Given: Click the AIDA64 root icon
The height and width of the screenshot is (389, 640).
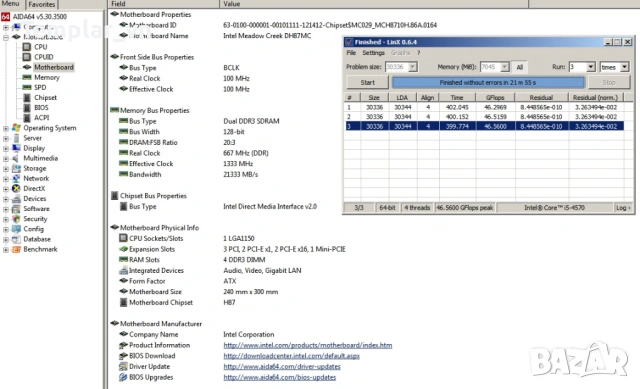Looking at the screenshot, I should tap(5, 17).
